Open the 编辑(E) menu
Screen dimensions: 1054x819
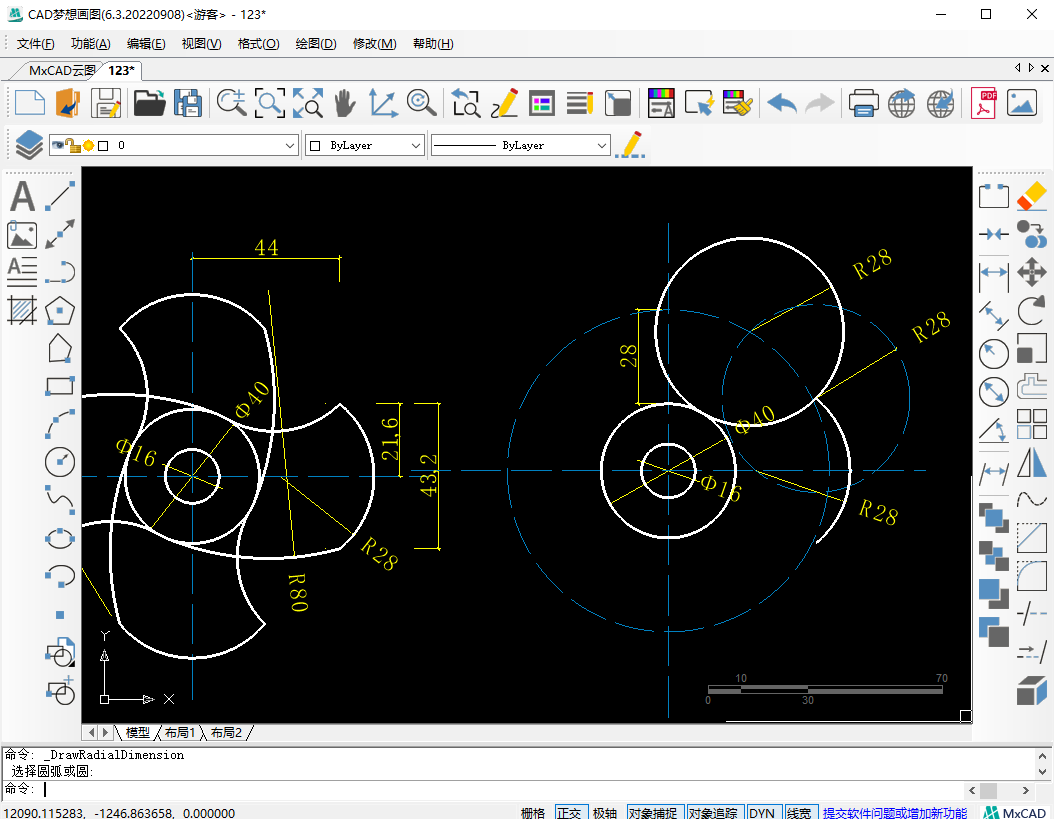pyautogui.click(x=146, y=44)
